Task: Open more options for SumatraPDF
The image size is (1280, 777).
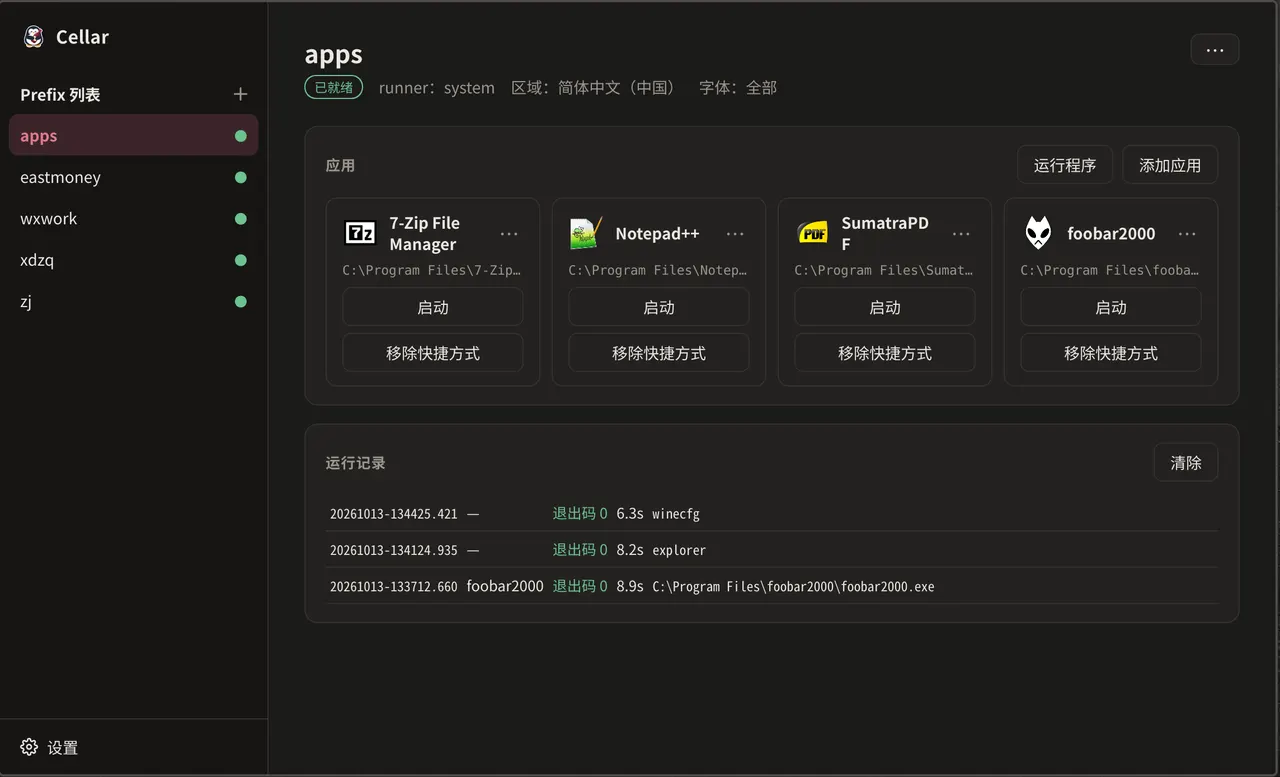Action: [961, 234]
